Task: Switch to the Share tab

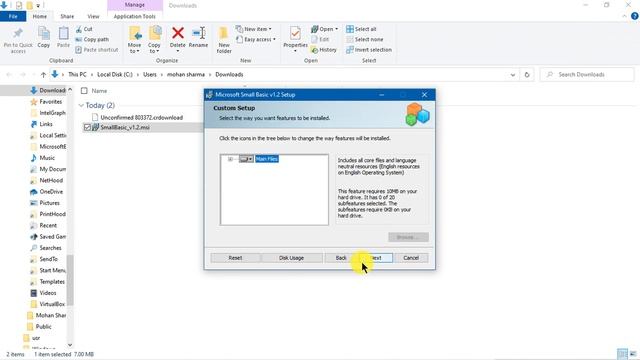Action: click(x=67, y=16)
